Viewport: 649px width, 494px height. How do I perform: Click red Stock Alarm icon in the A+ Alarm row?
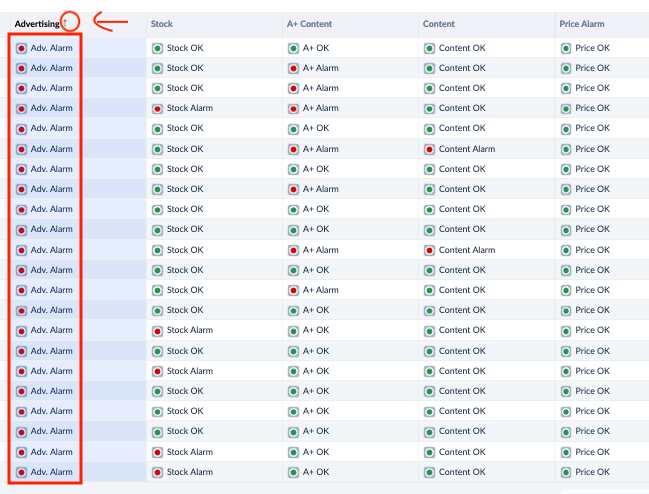157,109
